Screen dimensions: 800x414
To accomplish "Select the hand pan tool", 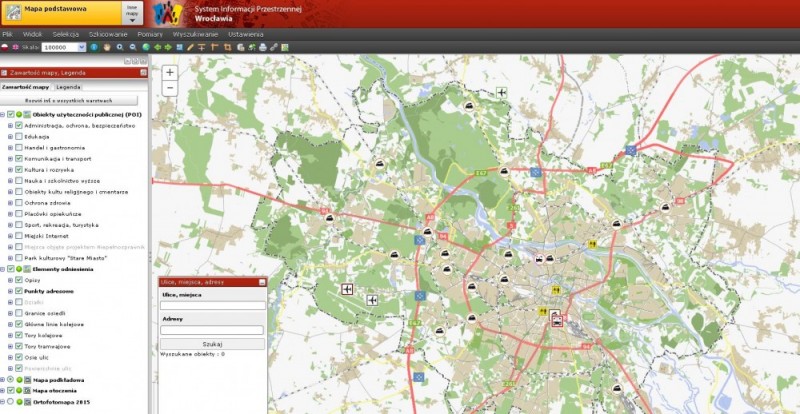I will [x=107, y=47].
